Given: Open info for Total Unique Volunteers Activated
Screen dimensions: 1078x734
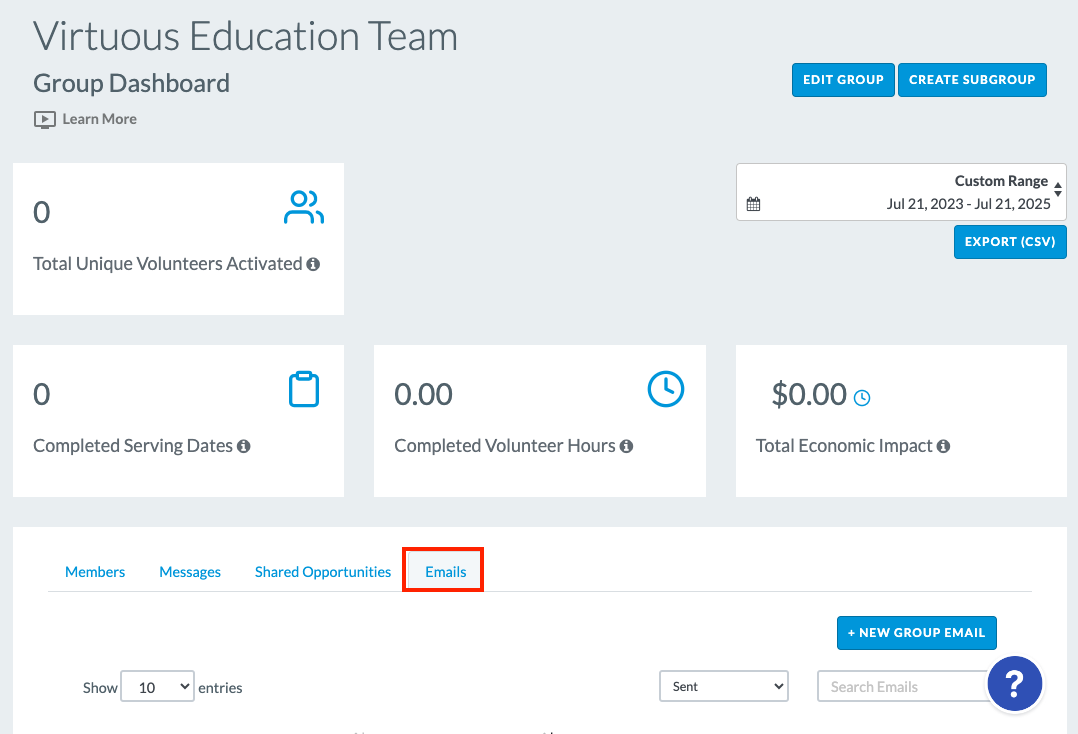Looking at the screenshot, I should 314,264.
